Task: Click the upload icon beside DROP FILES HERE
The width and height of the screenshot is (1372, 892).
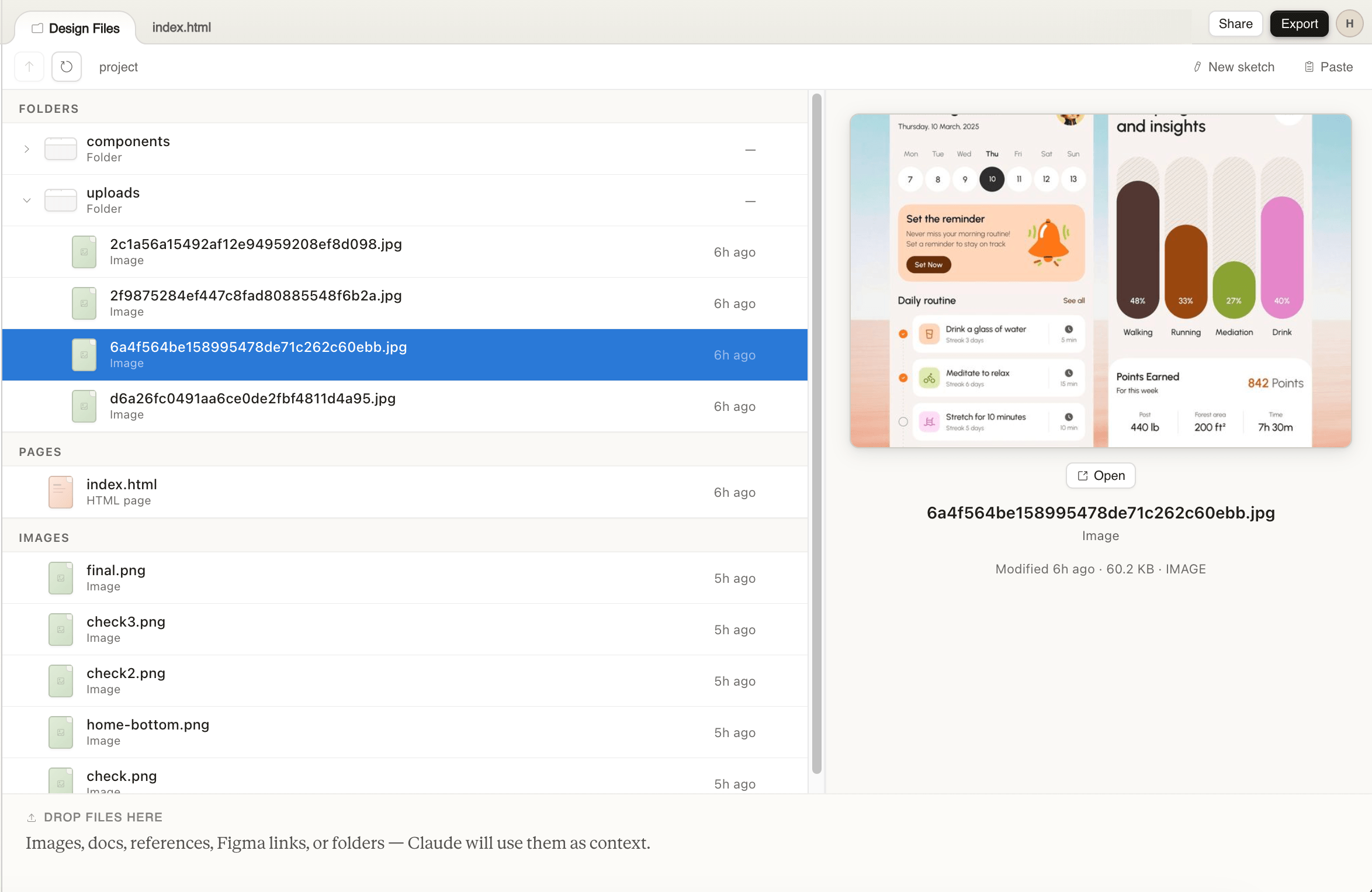Action: pyautogui.click(x=31, y=817)
